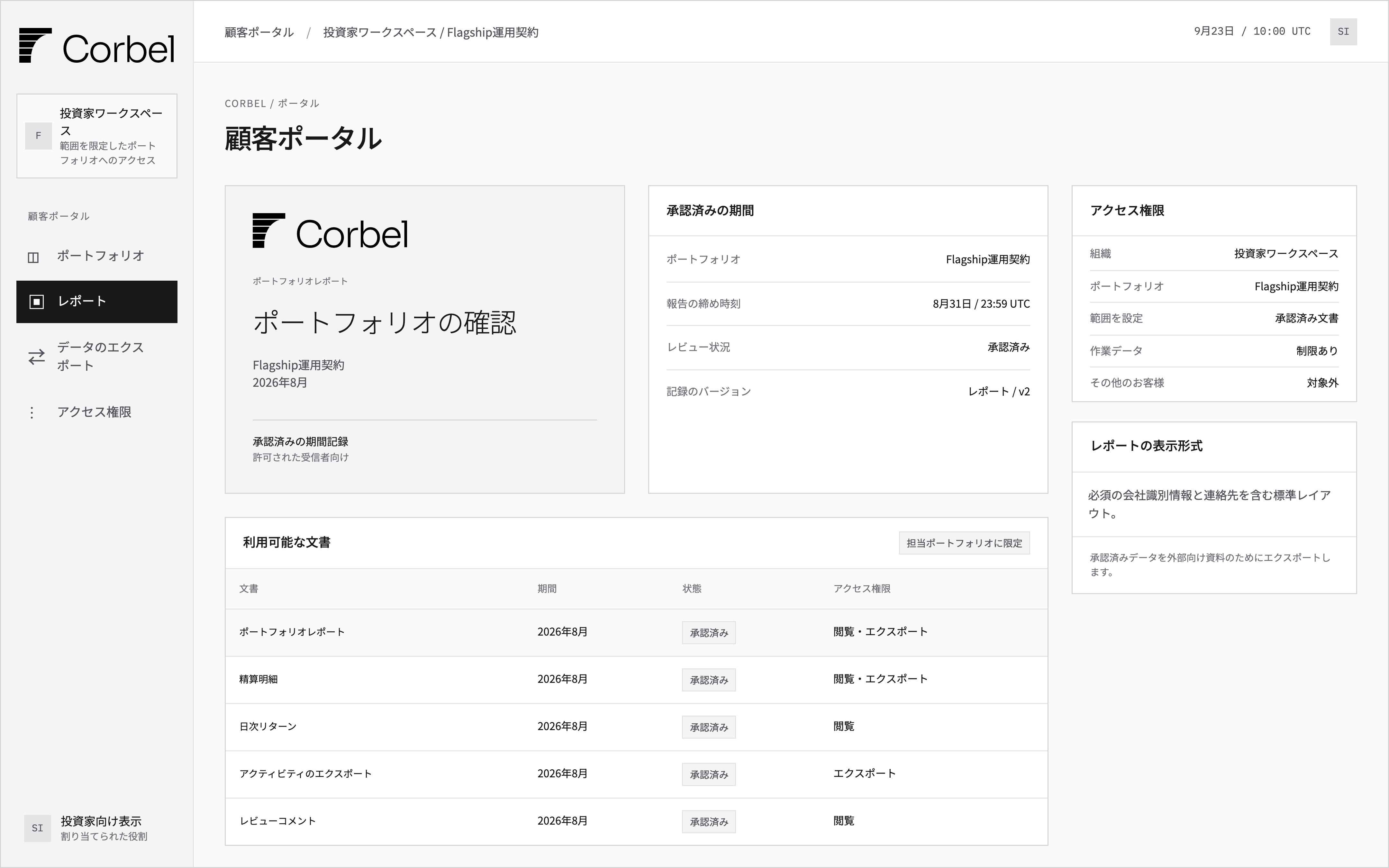The width and height of the screenshot is (1389, 868).
Task: Click the アクセス権限 table column header
Action: click(x=862, y=588)
